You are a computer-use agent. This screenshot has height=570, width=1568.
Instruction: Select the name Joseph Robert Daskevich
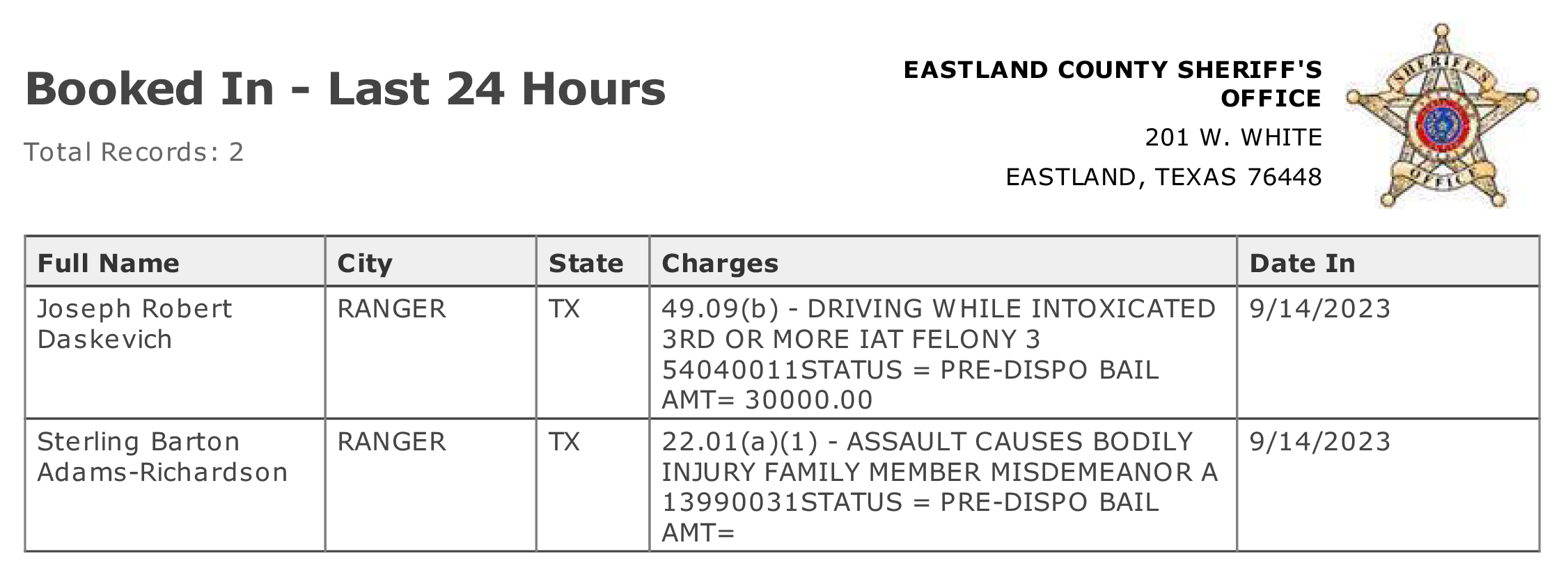[x=134, y=324]
